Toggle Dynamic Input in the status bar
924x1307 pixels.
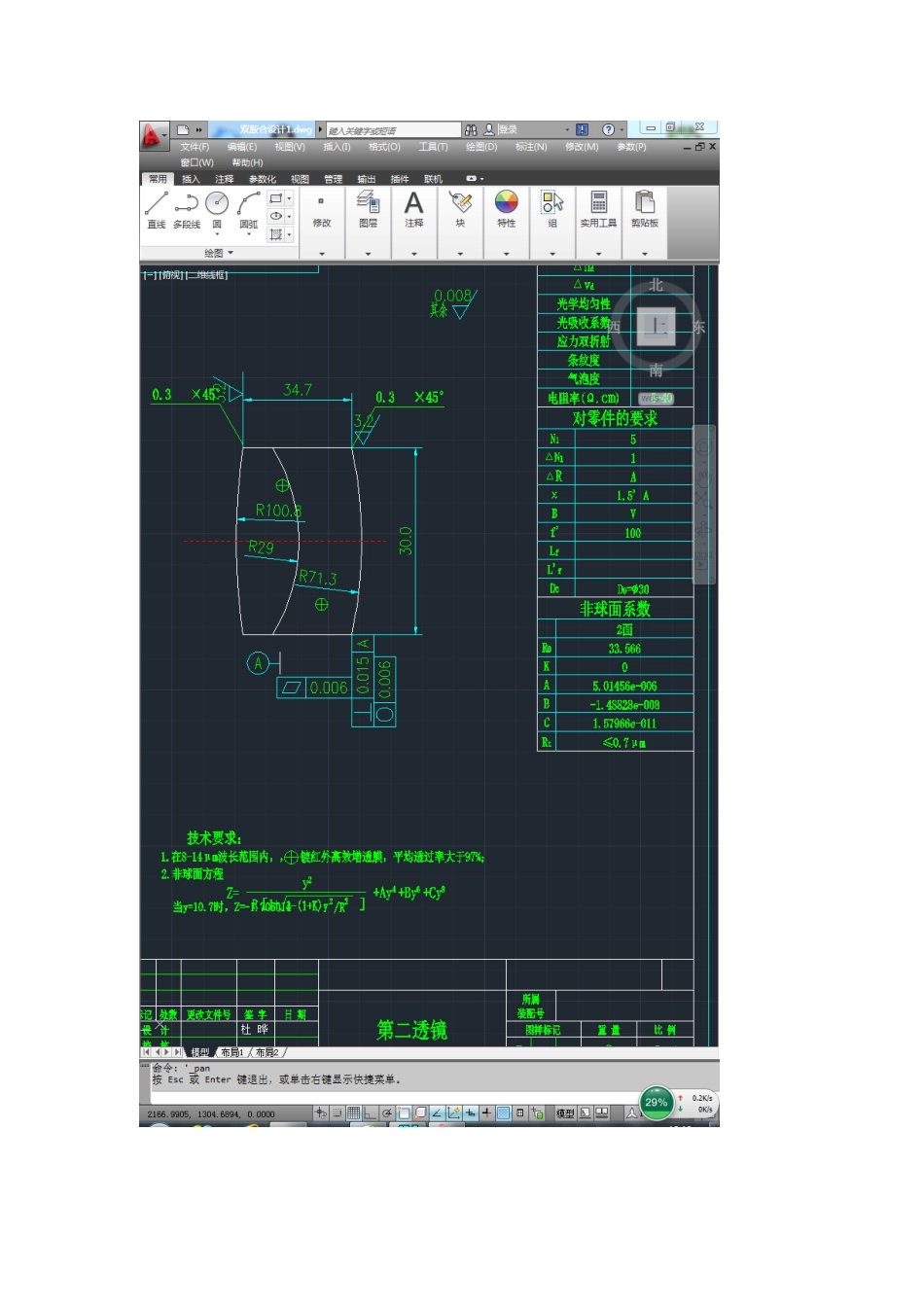click(471, 1113)
